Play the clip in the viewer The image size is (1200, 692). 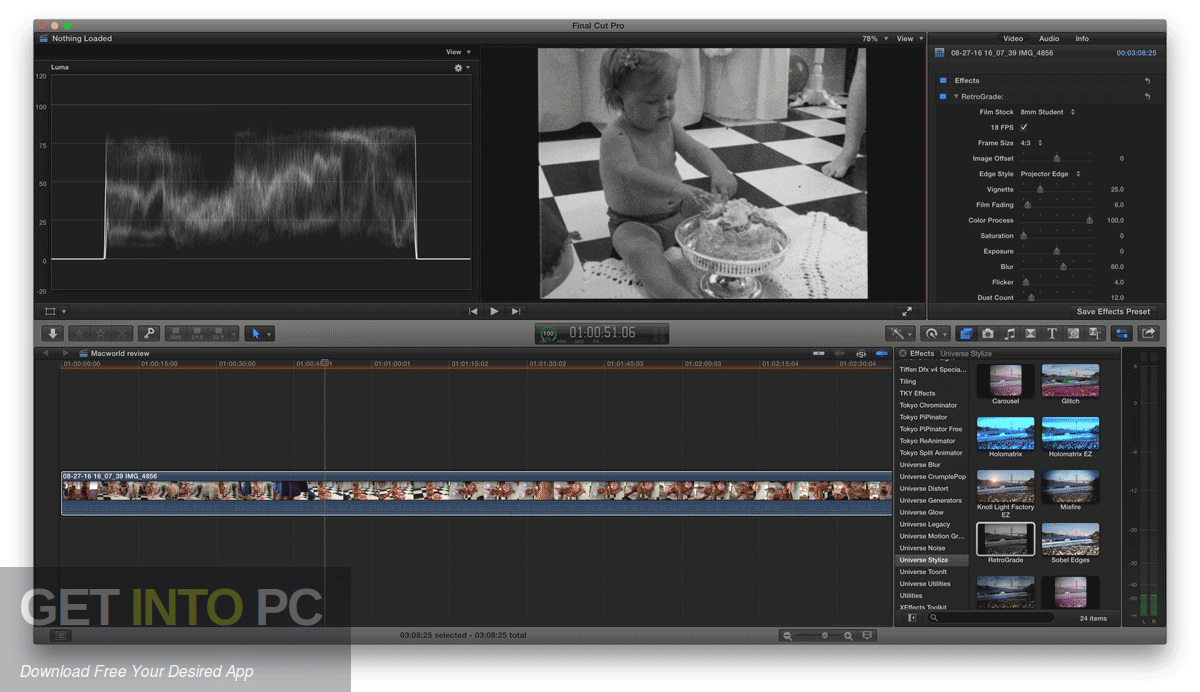point(494,311)
